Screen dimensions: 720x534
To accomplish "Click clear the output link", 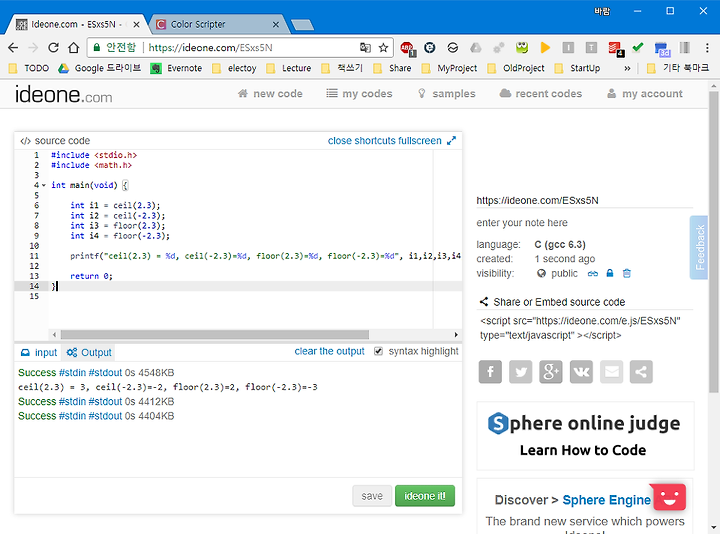I will click(329, 351).
